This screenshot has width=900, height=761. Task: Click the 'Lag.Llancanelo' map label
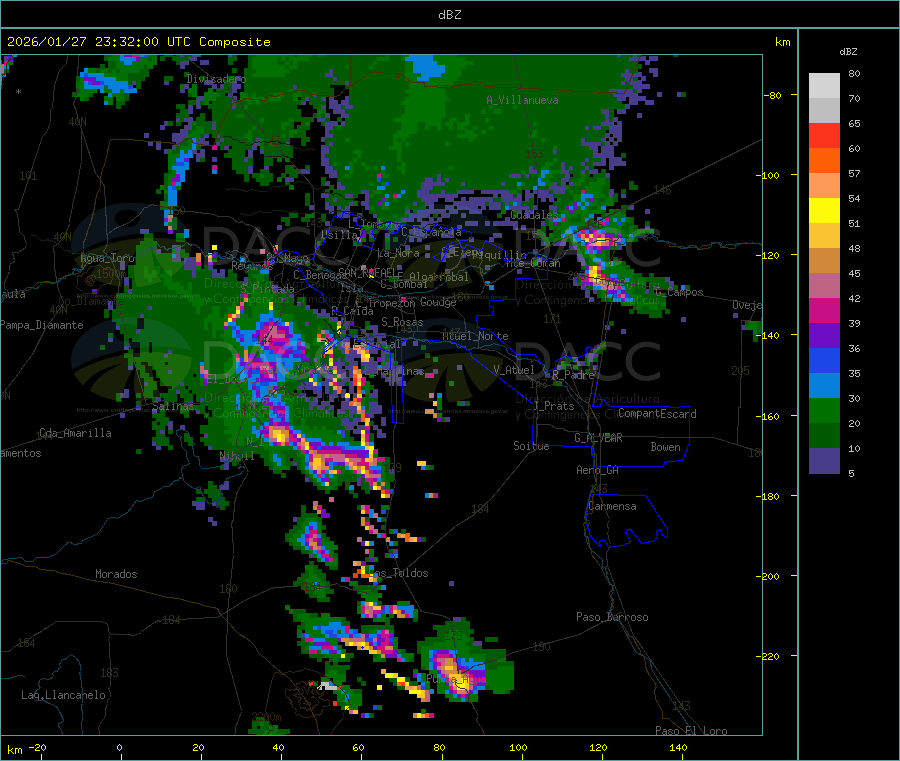[x=63, y=695]
